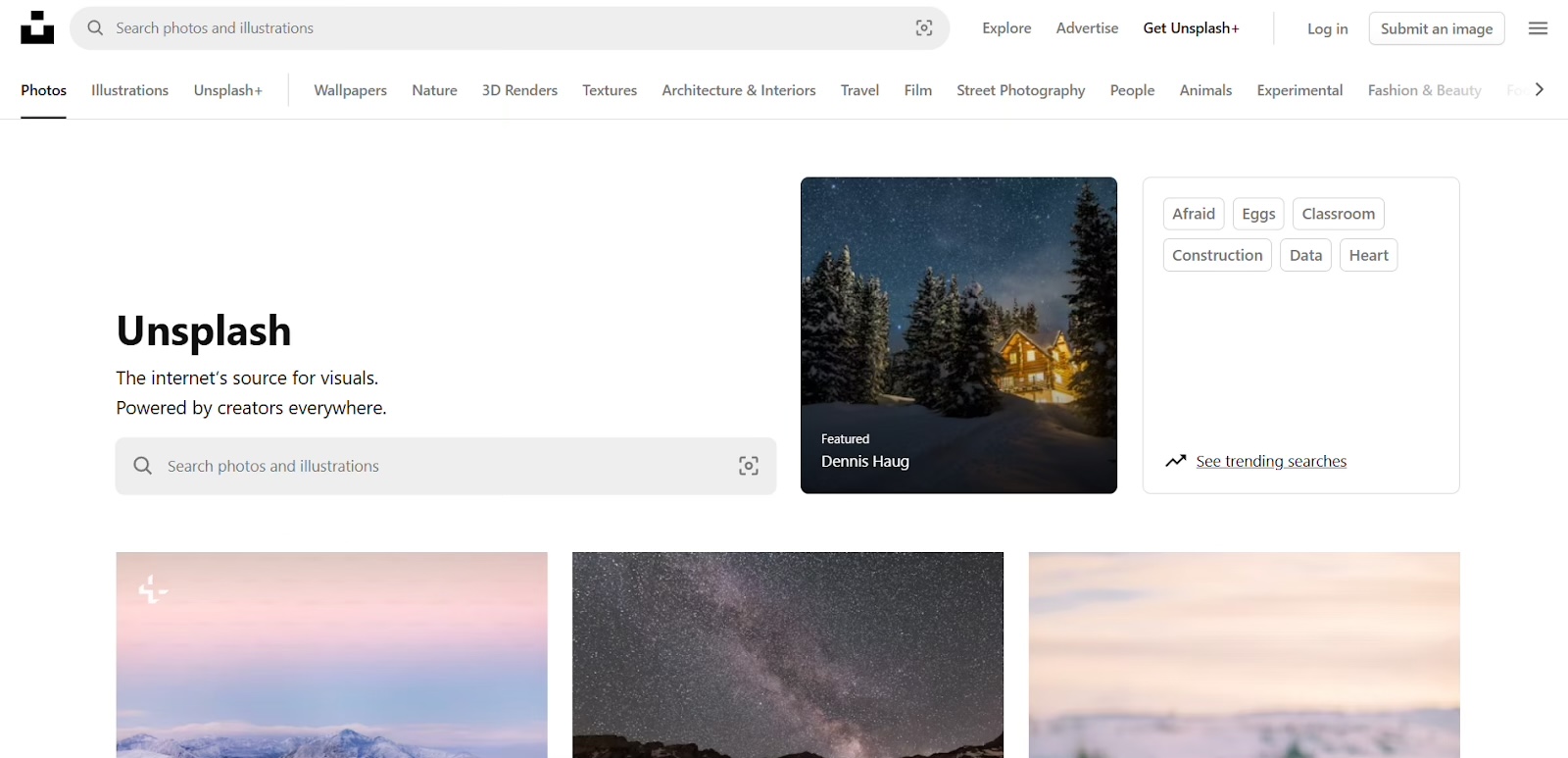Open the Explore link
Viewport: 1568px width, 758px height.
1006,28
